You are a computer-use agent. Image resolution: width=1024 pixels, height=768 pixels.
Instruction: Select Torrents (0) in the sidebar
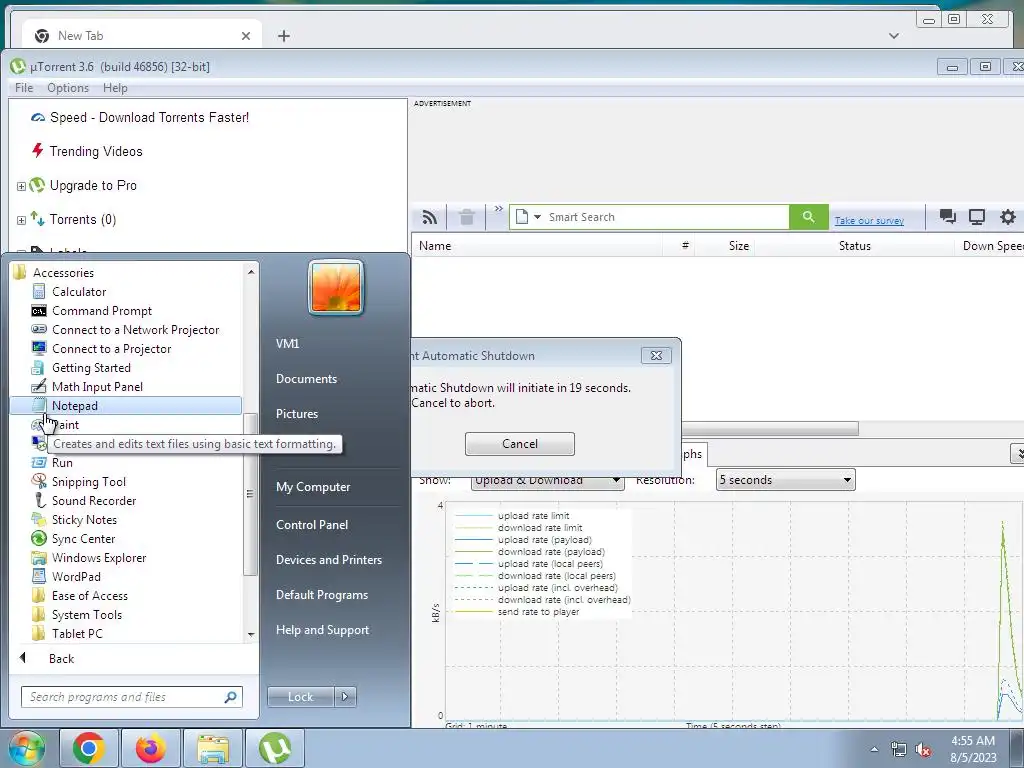pyautogui.click(x=83, y=219)
